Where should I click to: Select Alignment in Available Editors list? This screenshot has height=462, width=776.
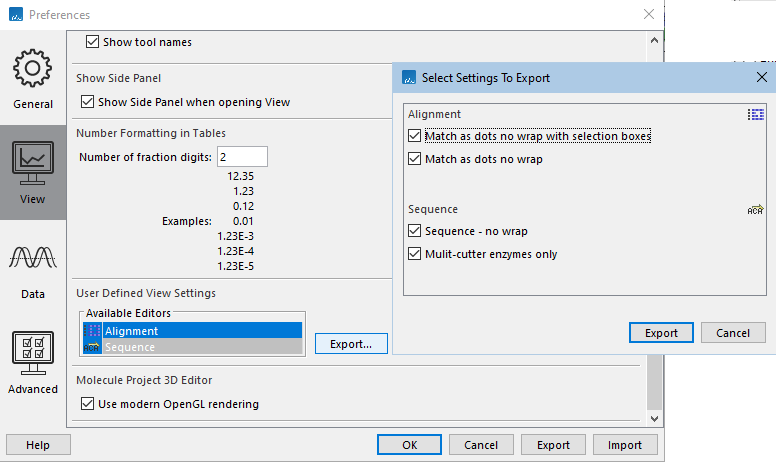(x=131, y=331)
